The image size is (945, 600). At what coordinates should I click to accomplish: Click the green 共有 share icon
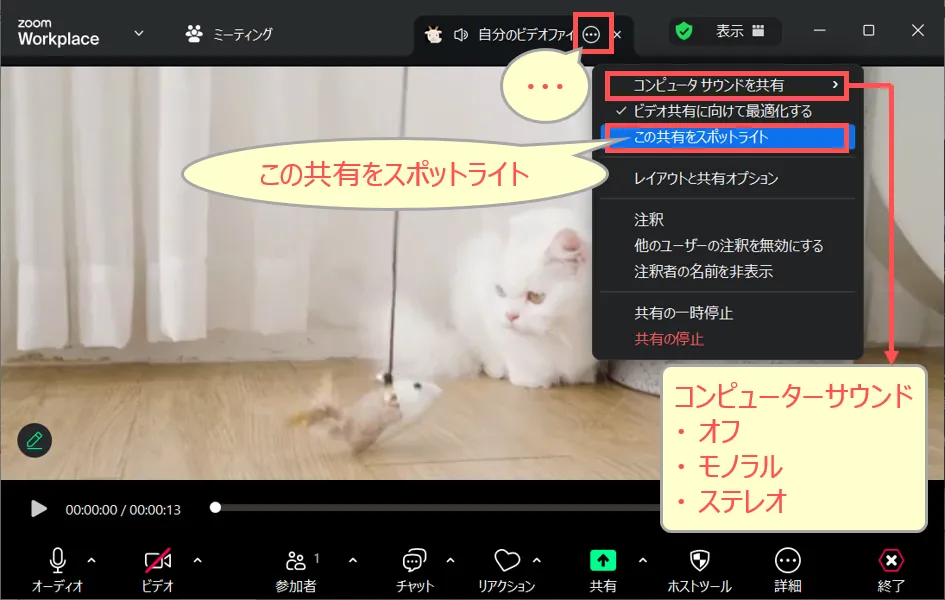coord(603,561)
